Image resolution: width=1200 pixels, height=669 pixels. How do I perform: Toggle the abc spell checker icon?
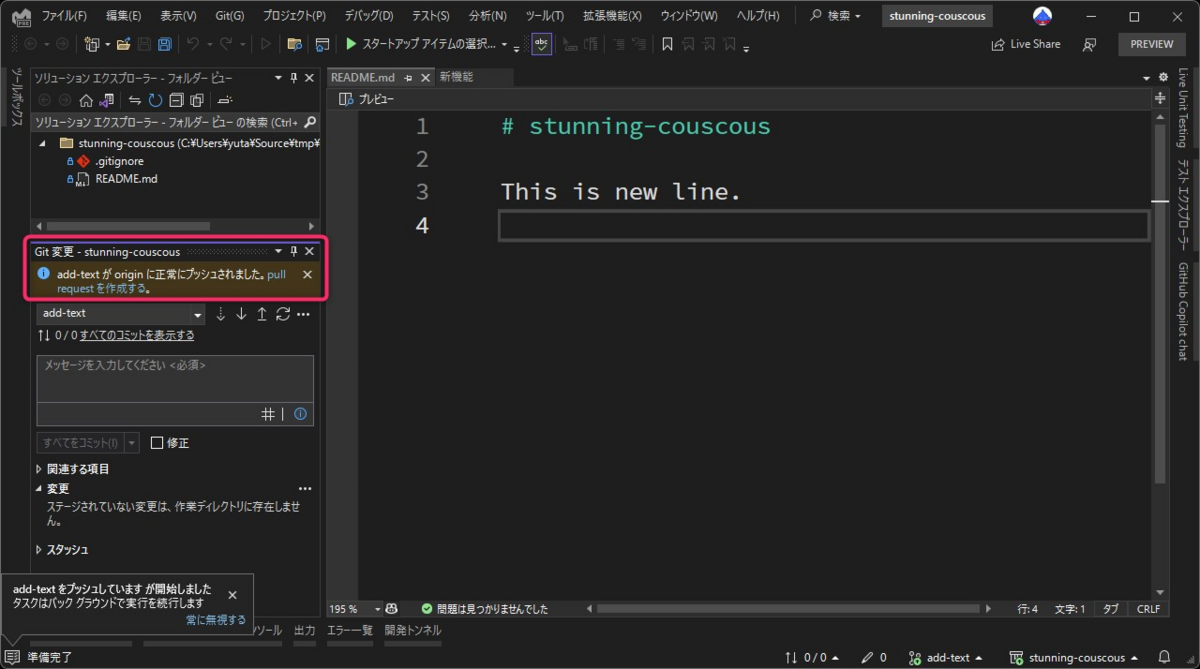click(x=541, y=44)
